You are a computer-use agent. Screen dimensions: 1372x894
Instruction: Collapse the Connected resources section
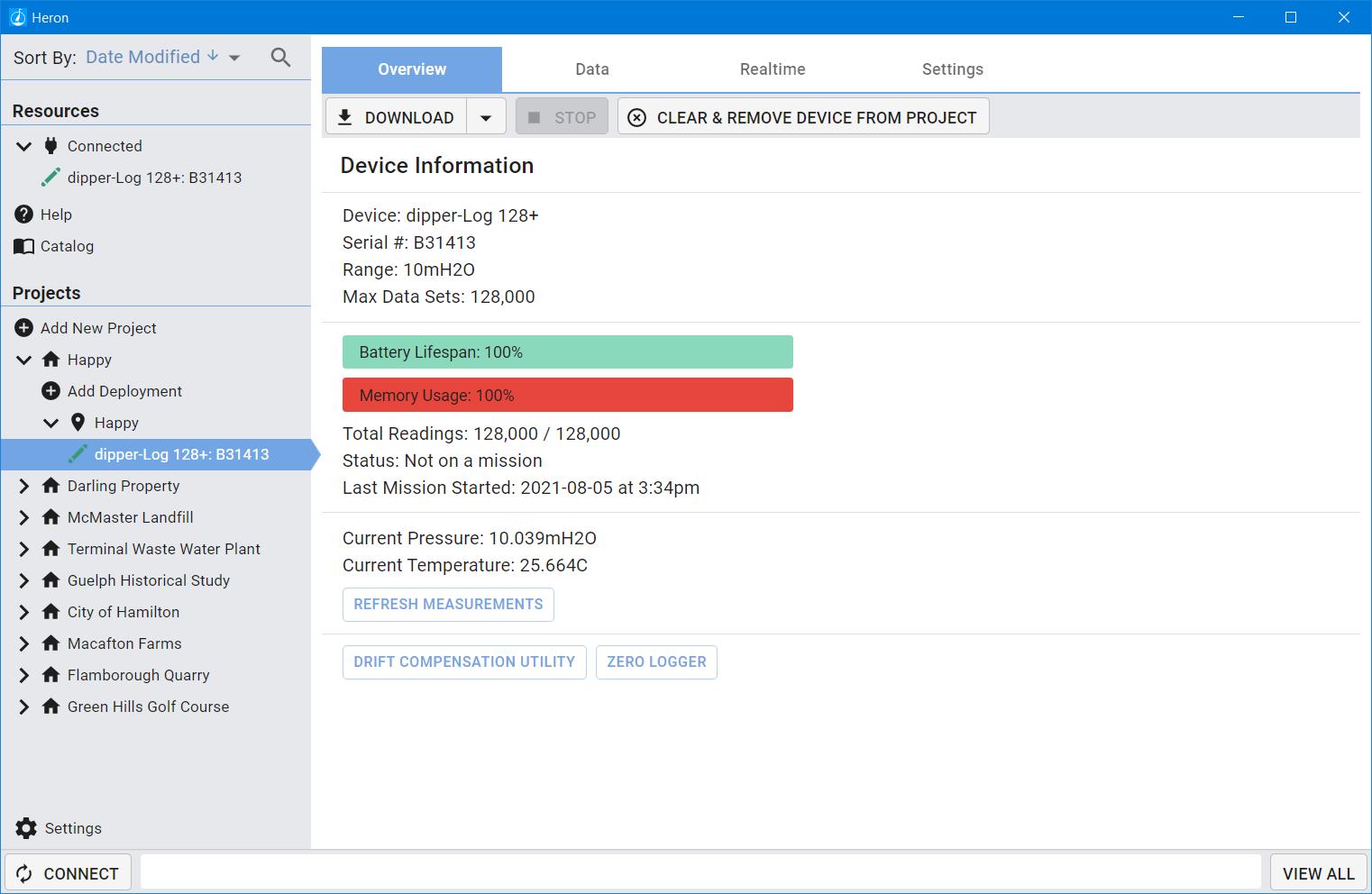click(24, 146)
